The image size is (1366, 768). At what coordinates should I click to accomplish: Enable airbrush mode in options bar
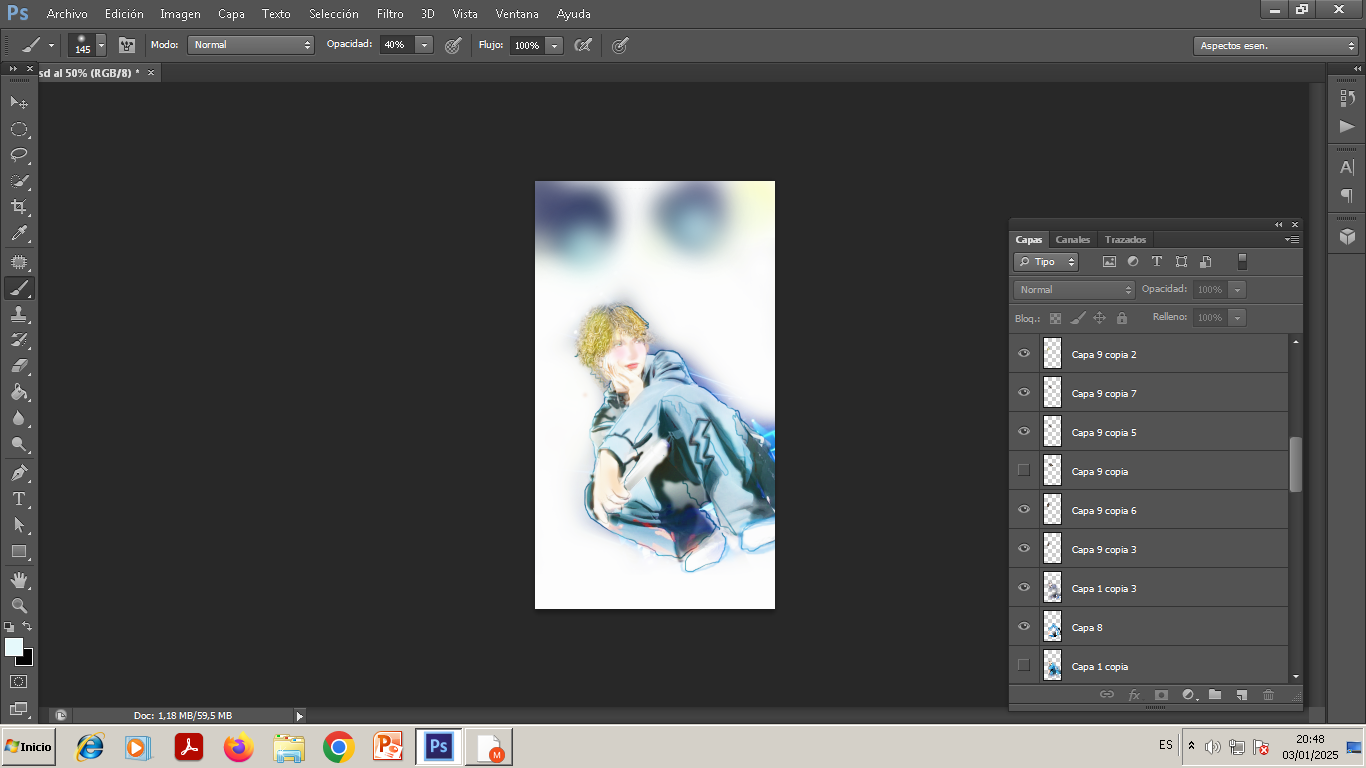(x=583, y=45)
